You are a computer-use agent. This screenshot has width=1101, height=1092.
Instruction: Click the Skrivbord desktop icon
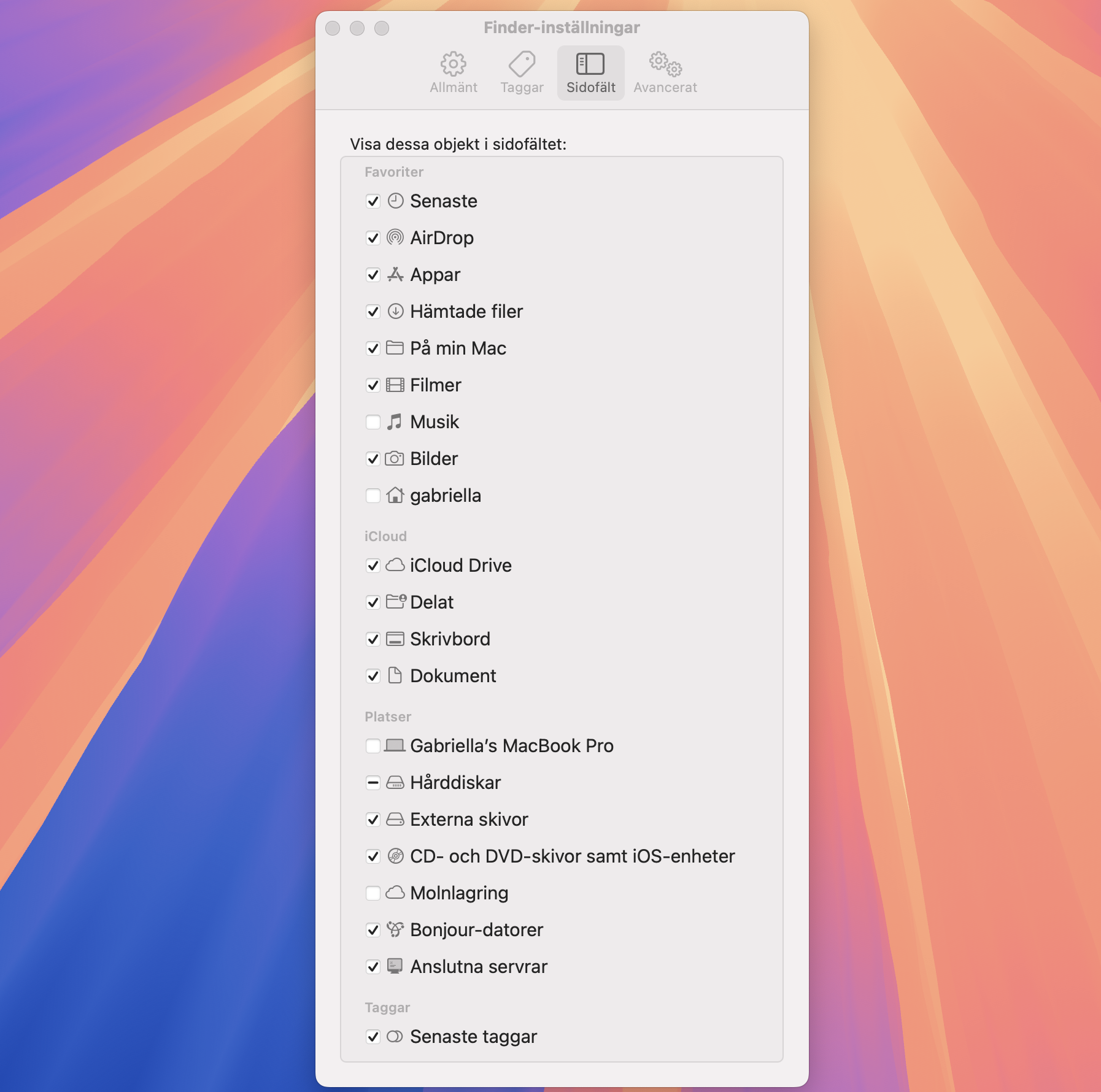click(395, 639)
